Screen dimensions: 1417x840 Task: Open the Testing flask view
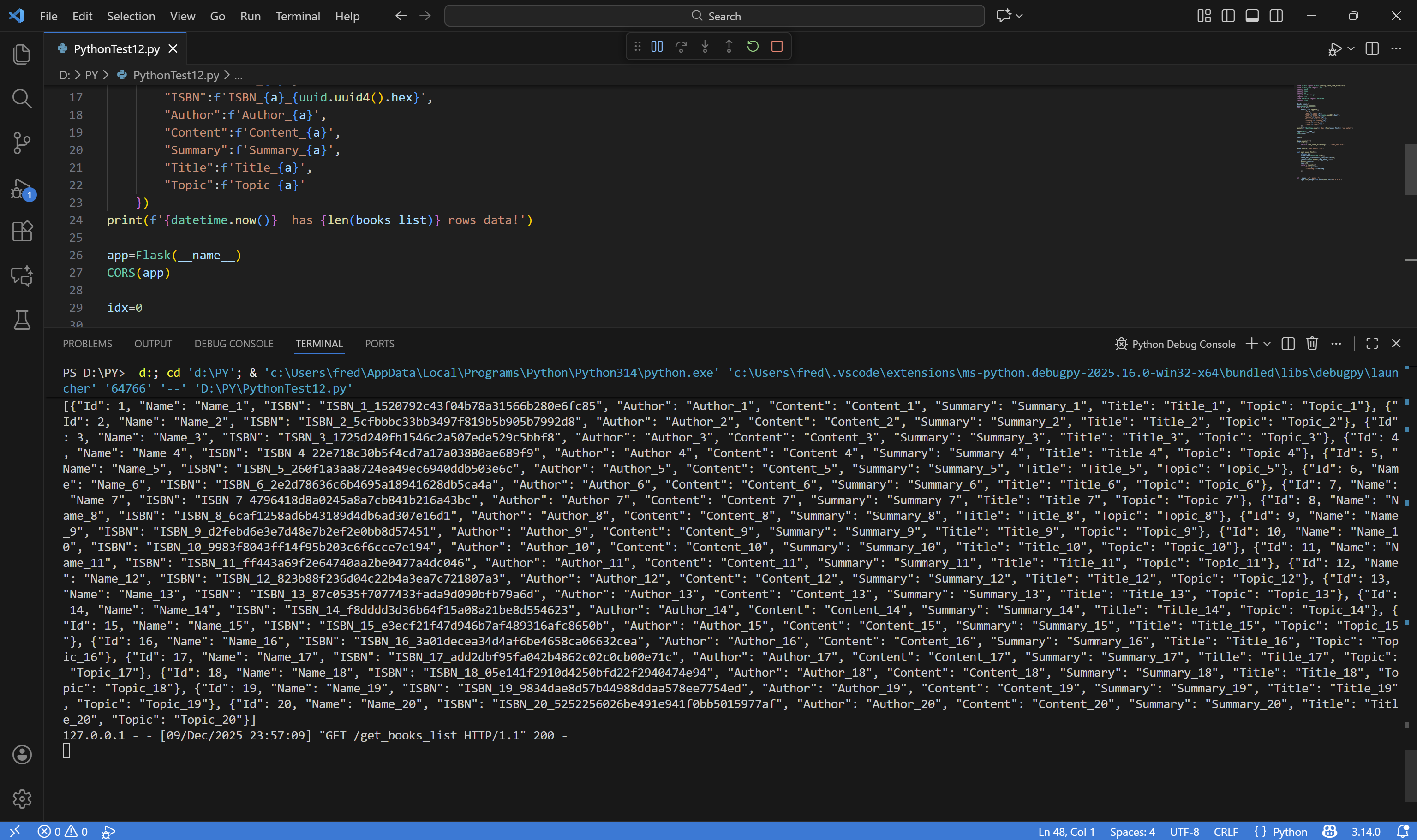click(22, 321)
